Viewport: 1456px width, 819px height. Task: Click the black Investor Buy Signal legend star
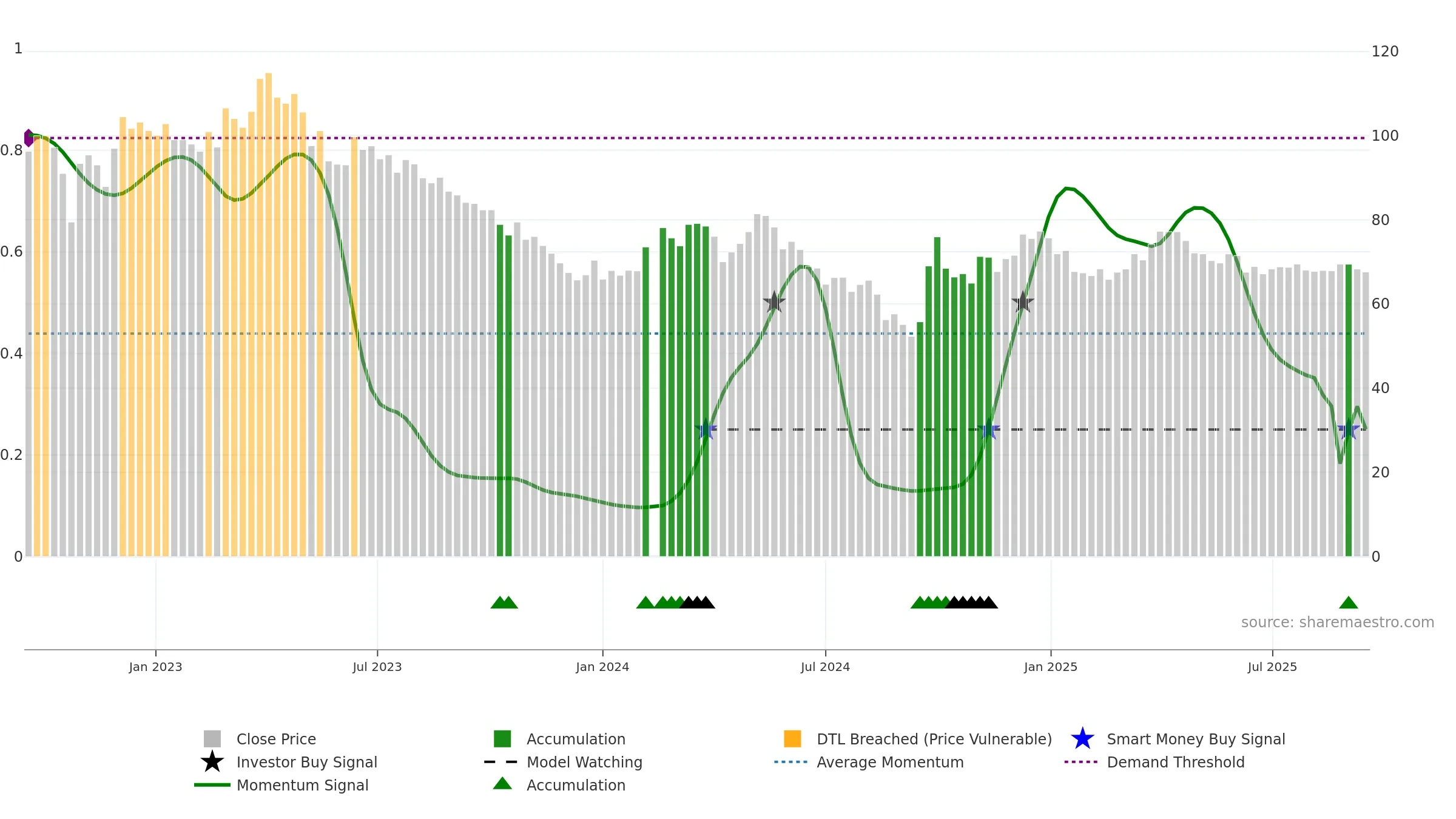(212, 762)
